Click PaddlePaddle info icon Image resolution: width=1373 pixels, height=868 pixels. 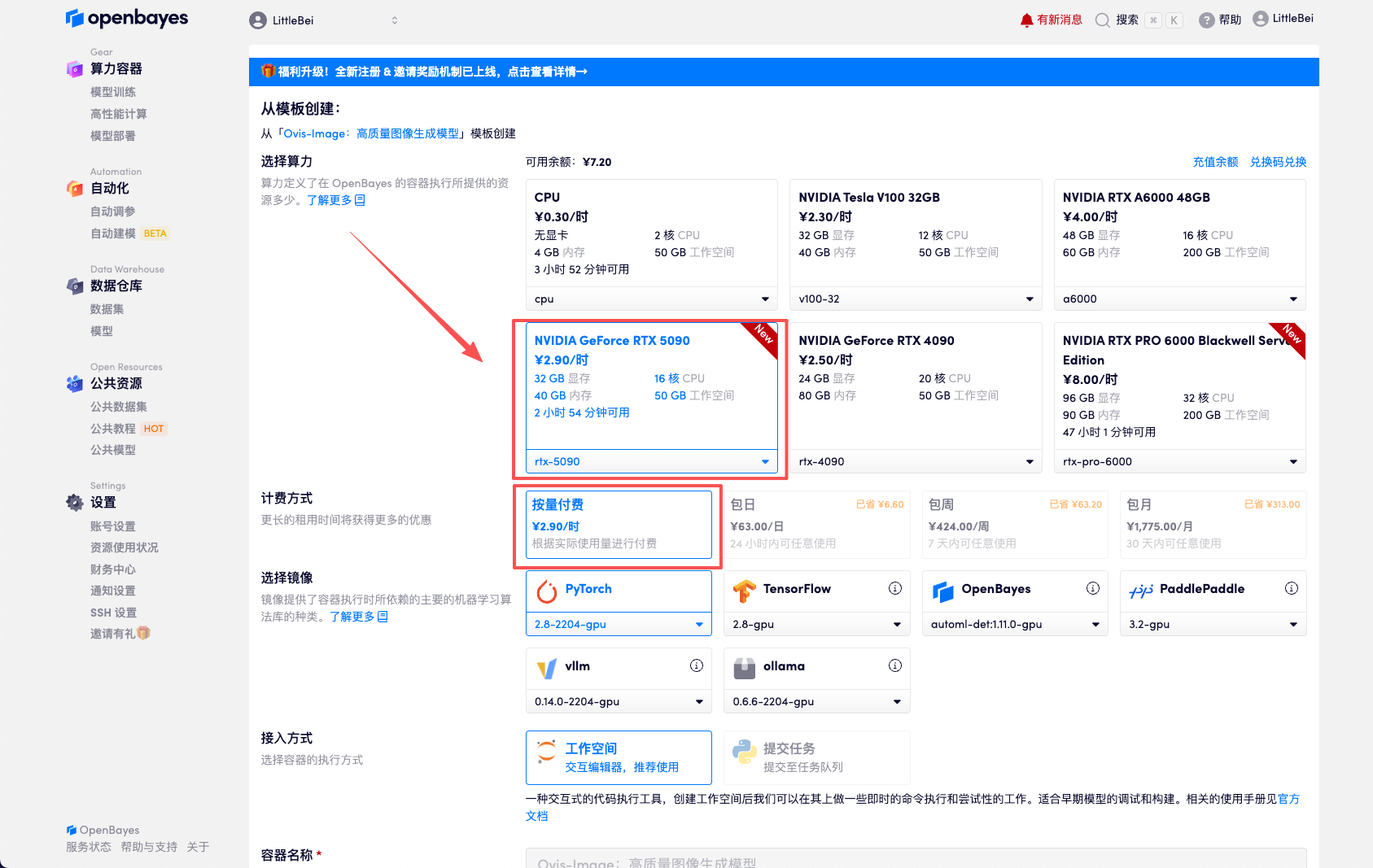pyautogui.click(x=1292, y=588)
